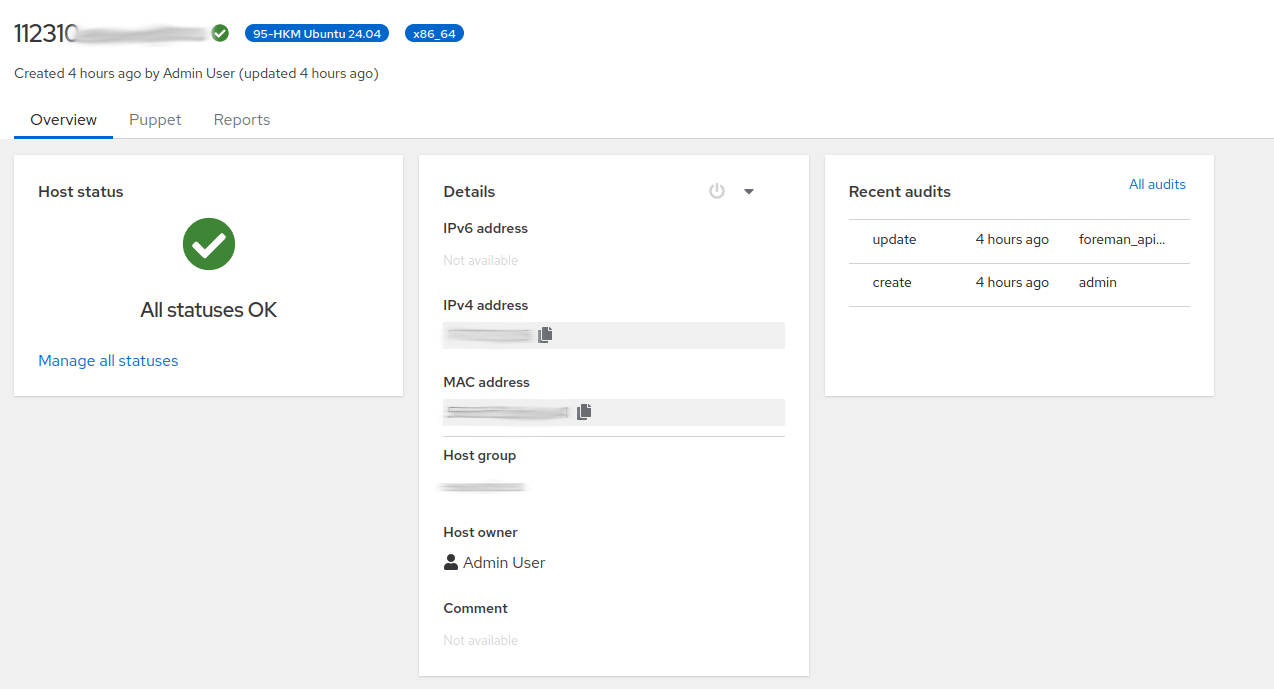Expand the Details card dropdown caret
Image resolution: width=1274 pixels, height=689 pixels.
pos(749,192)
